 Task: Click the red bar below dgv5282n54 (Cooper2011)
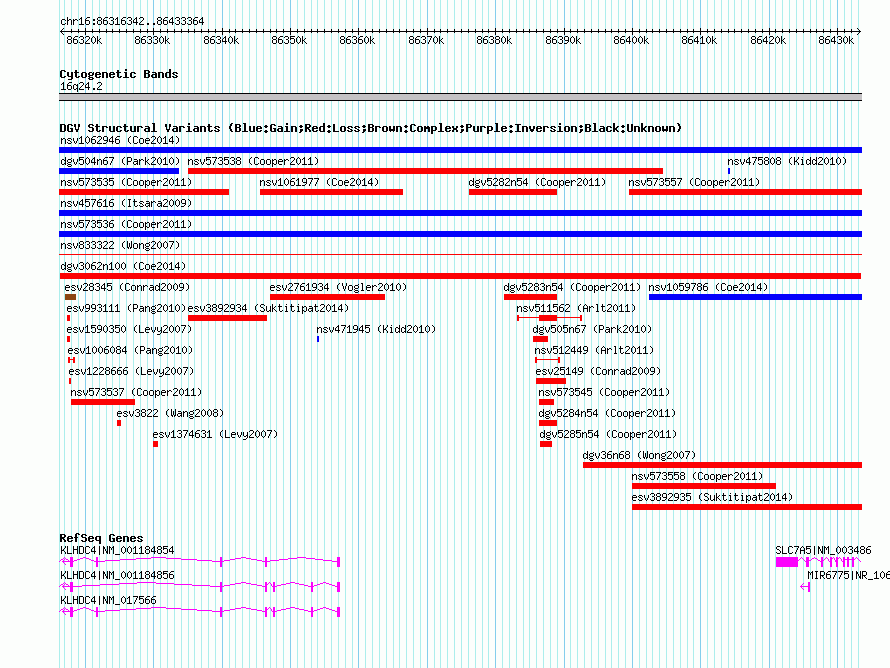(513, 192)
